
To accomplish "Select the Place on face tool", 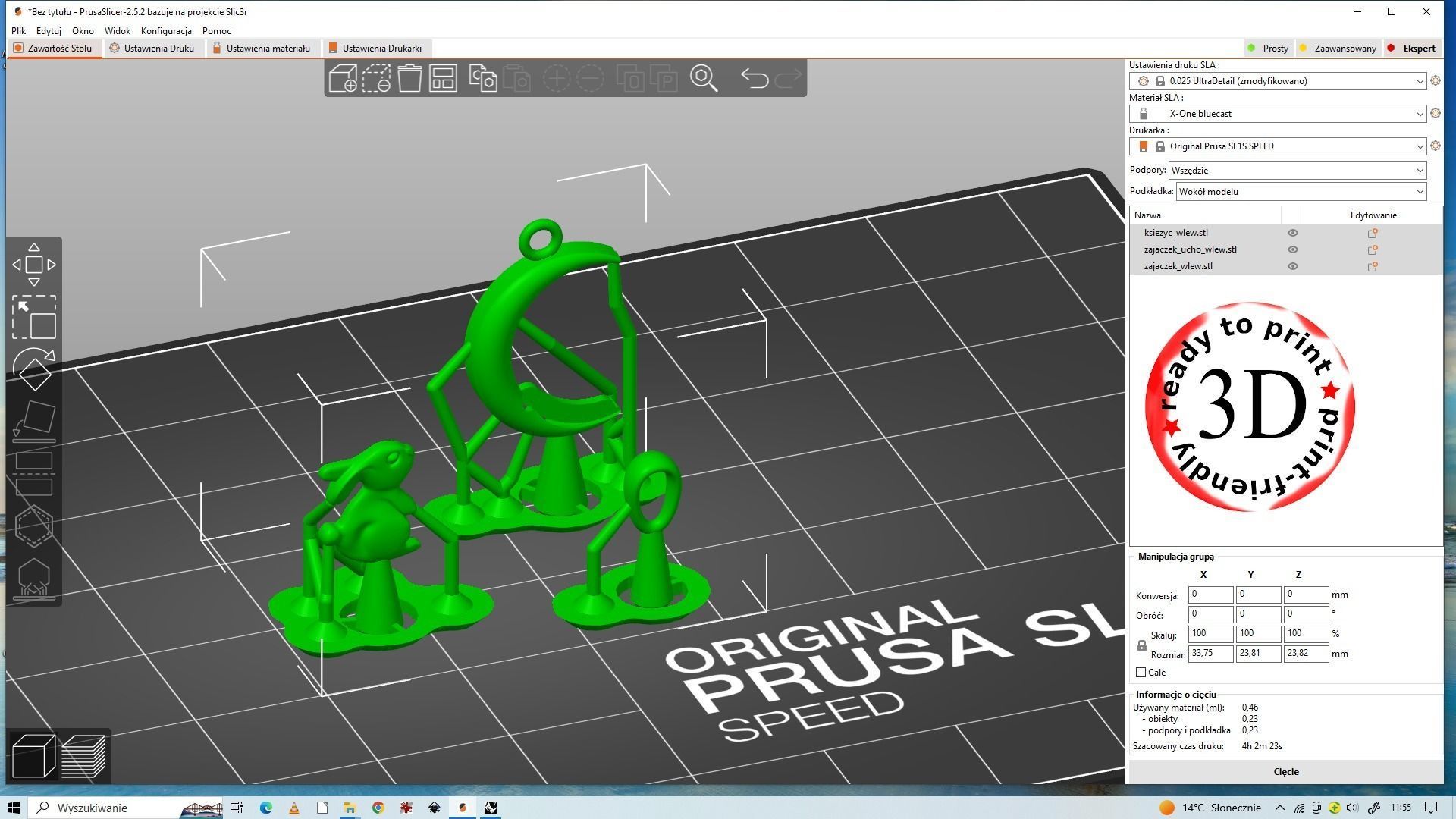I will [x=34, y=422].
